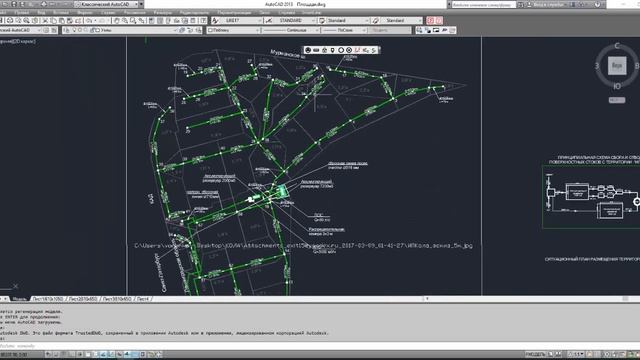Screen dimensions: 640x360
Task: Click the Dimension Style icon
Action: click(x=269, y=20)
